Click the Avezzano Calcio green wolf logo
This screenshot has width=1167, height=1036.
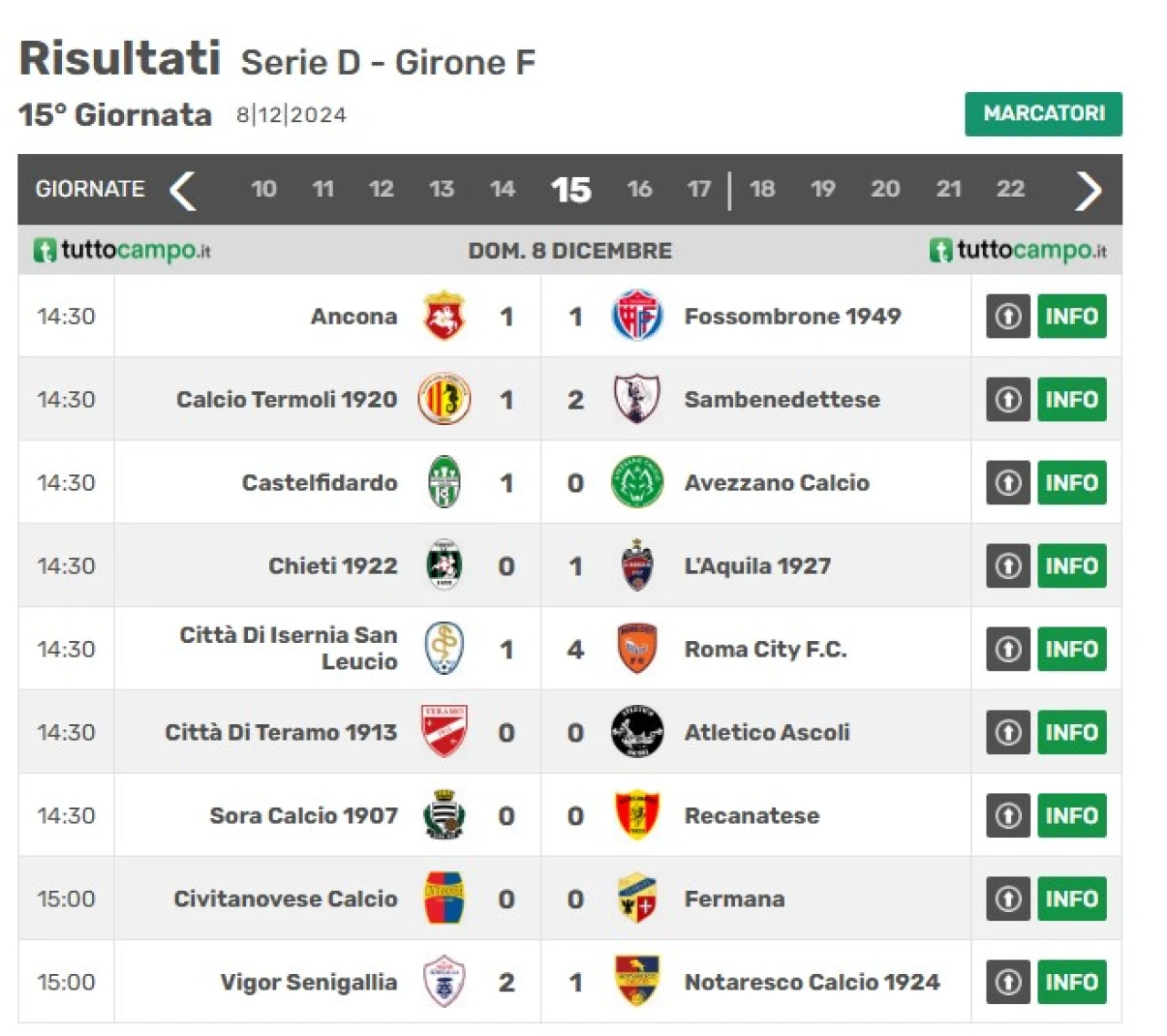pyautogui.click(x=636, y=482)
